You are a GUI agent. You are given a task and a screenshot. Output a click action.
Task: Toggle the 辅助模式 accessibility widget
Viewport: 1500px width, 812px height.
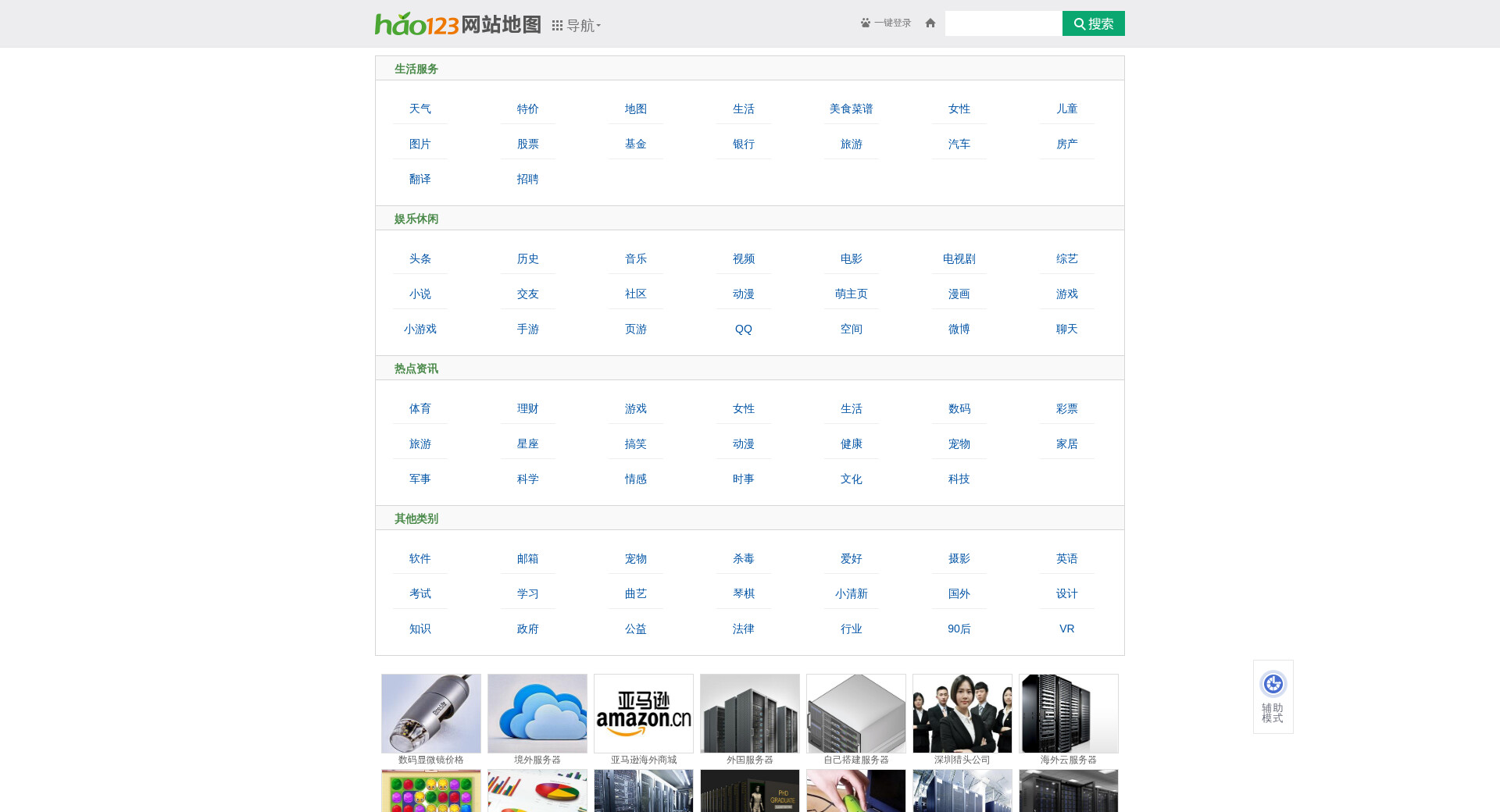1273,696
